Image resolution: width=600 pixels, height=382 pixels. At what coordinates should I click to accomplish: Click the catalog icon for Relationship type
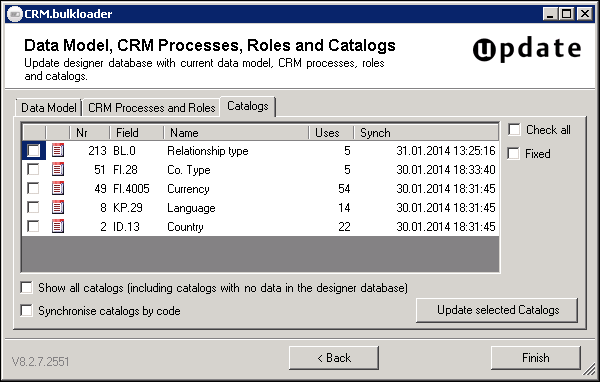coord(58,150)
